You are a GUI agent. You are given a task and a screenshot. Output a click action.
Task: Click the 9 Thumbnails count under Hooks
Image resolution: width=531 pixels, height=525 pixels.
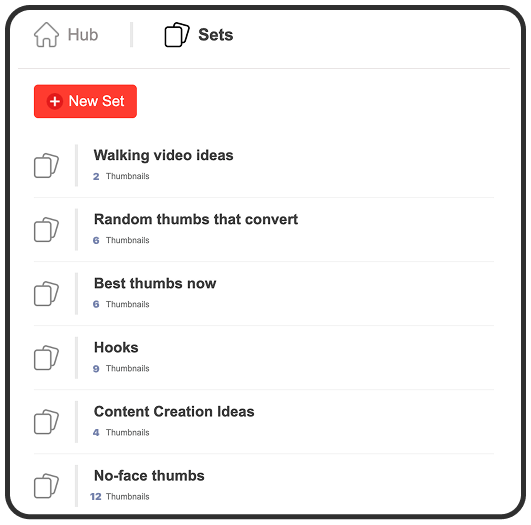[121, 369]
